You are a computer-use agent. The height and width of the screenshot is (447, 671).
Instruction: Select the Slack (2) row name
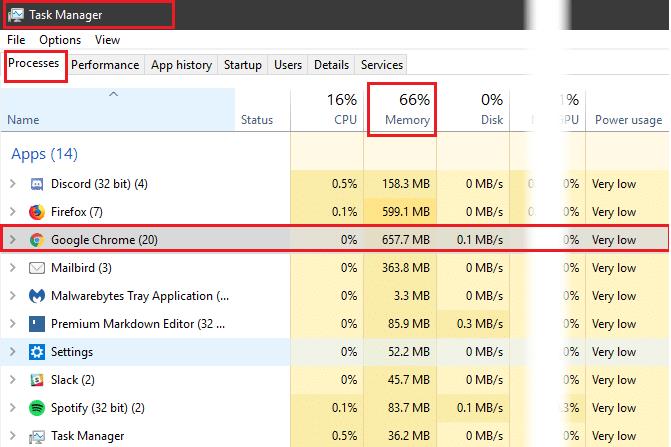73,380
